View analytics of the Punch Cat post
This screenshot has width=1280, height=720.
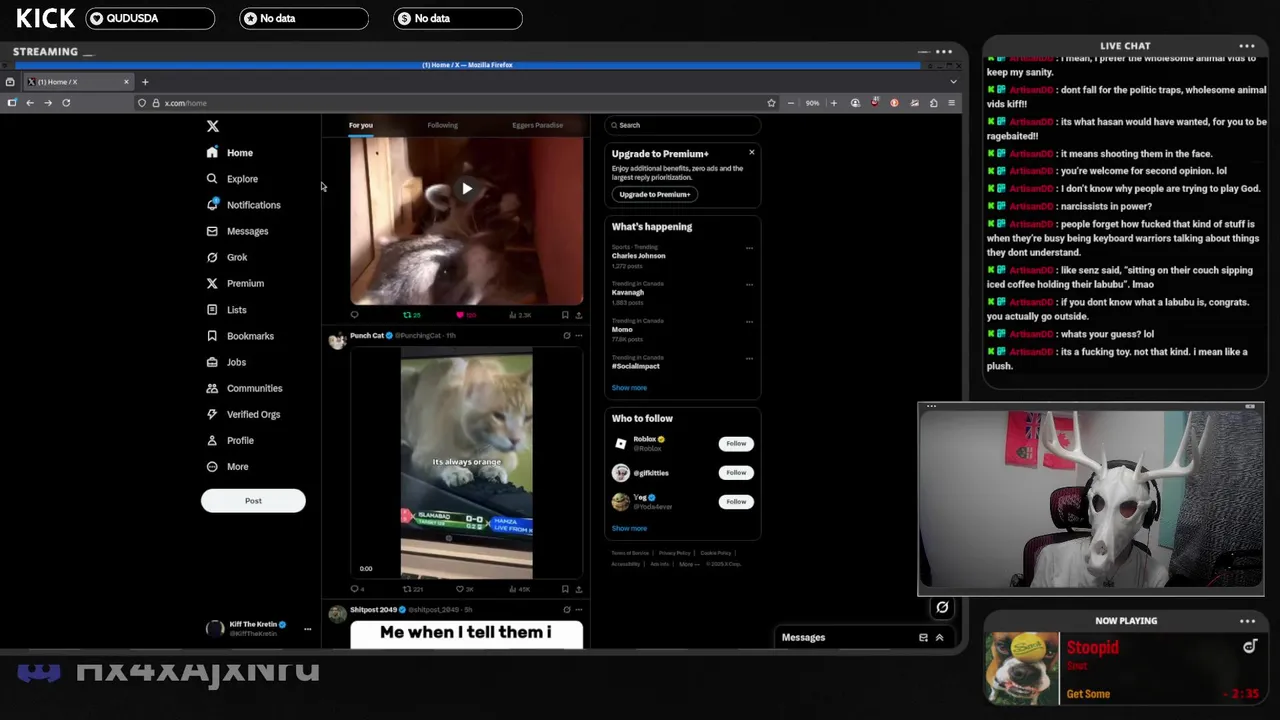click(x=519, y=589)
